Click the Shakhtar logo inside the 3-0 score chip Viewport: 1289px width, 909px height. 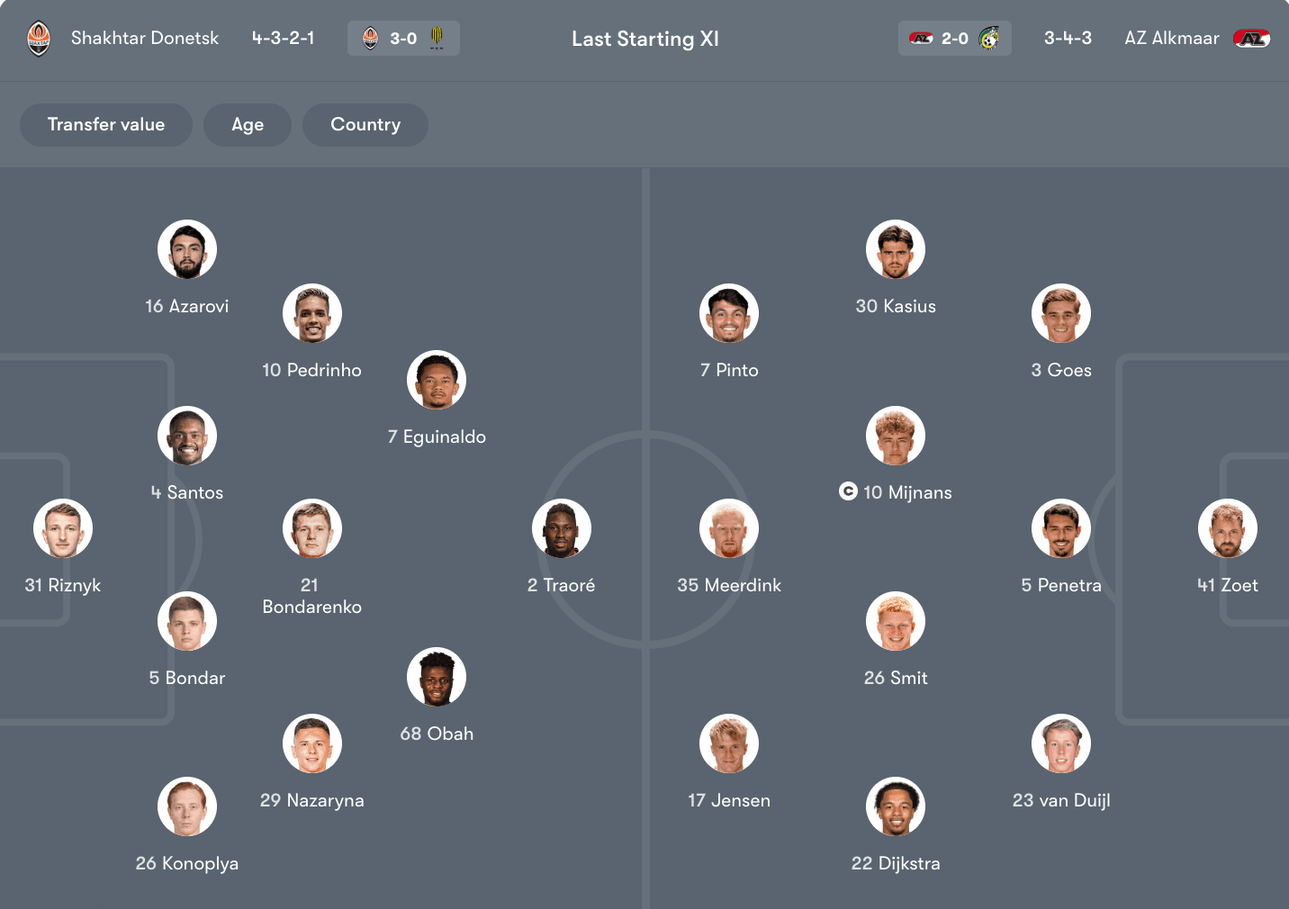point(370,39)
